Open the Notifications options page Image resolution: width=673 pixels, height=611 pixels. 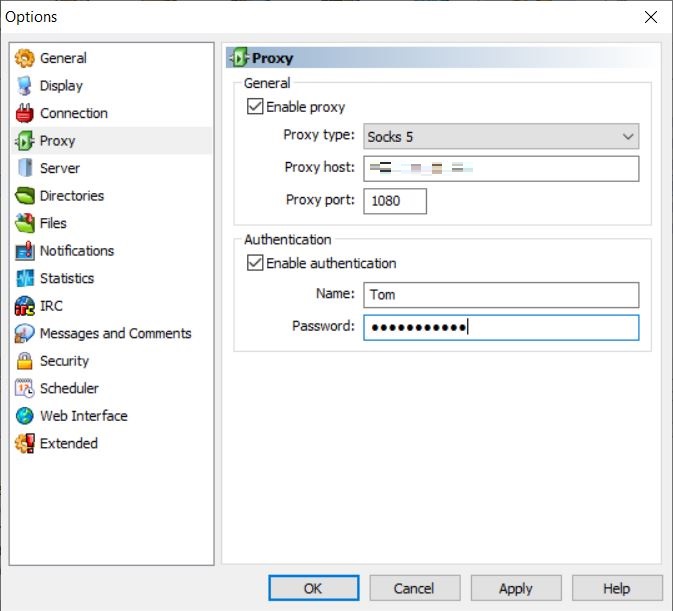pos(76,251)
